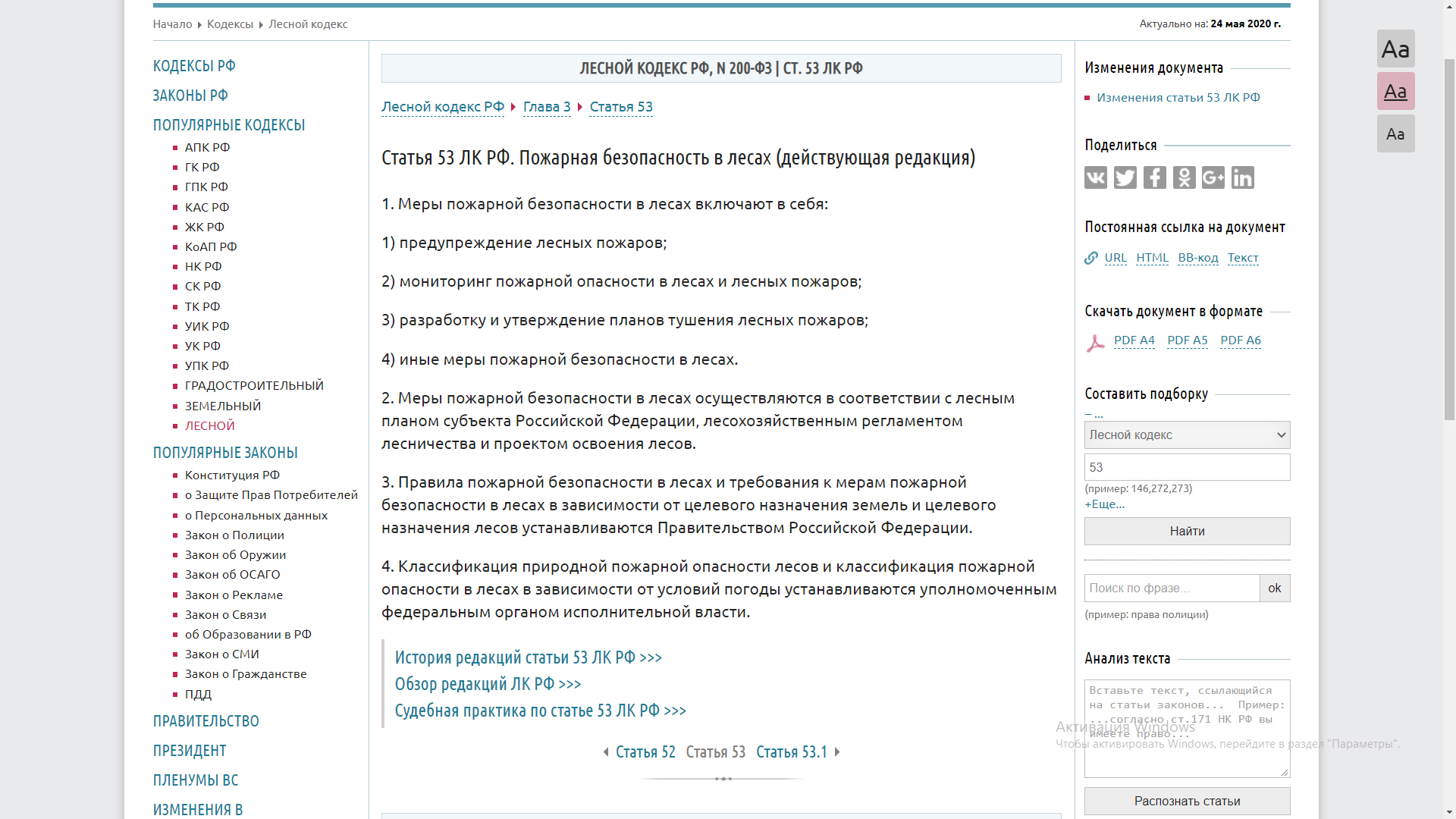This screenshot has width=1456, height=819.
Task: Click the ok search button
Action: click(x=1275, y=588)
